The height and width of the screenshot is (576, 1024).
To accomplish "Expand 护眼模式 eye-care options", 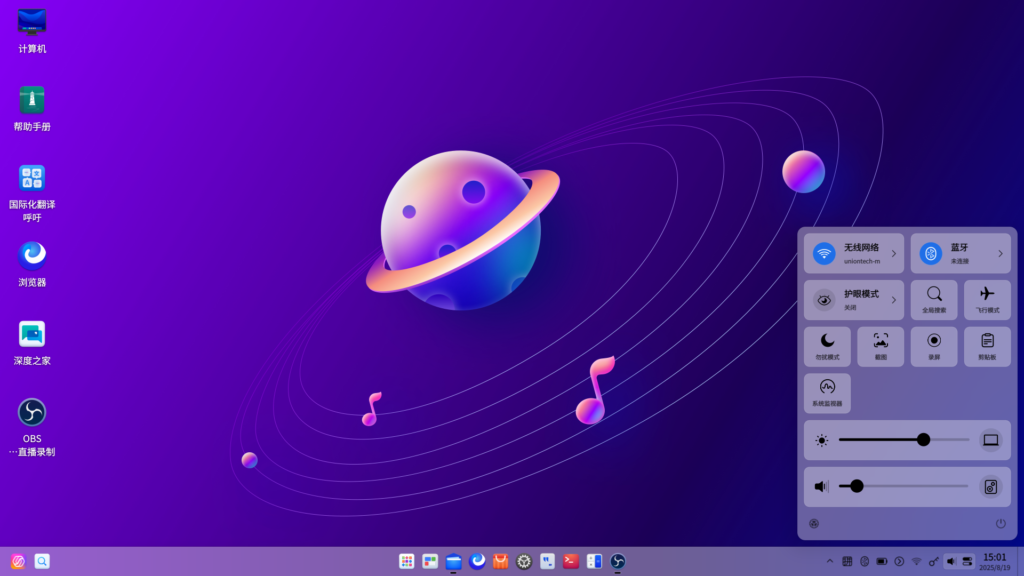I will (893, 299).
